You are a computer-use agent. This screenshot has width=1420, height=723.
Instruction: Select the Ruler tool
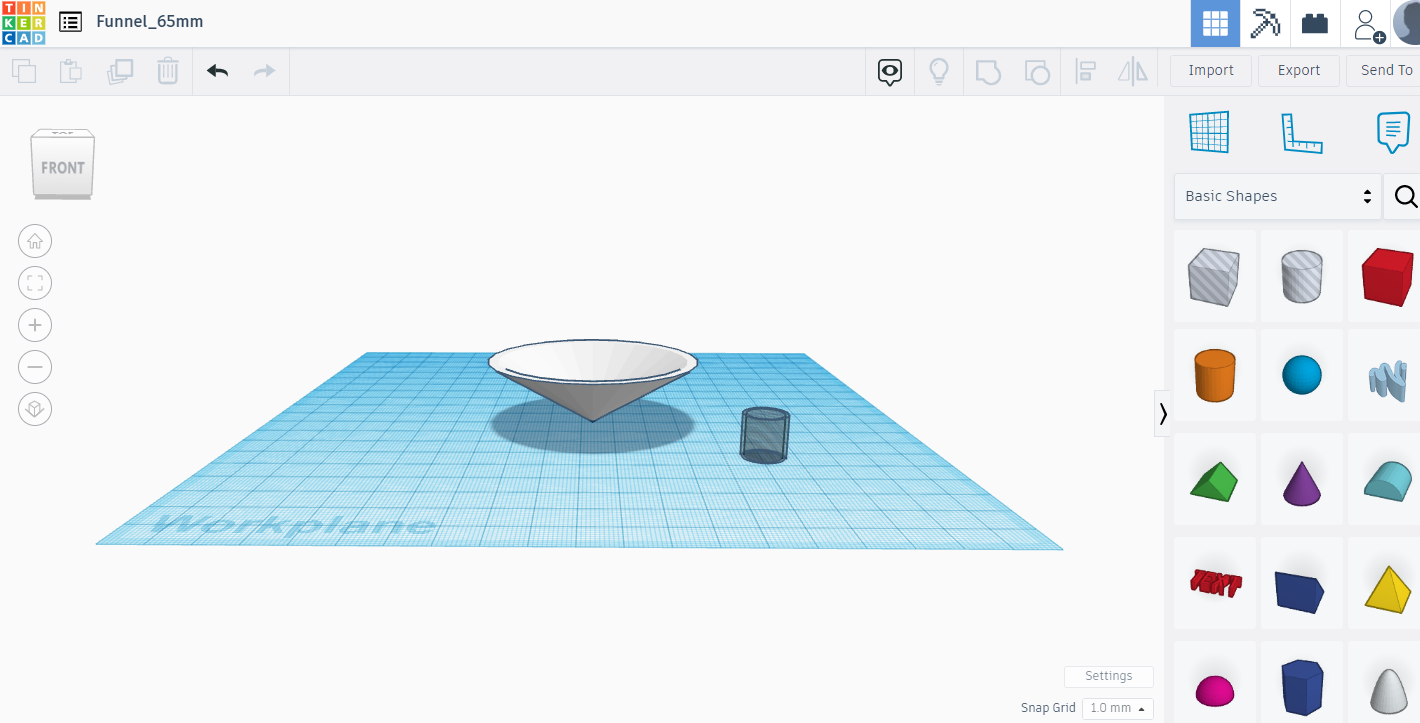click(x=1302, y=133)
